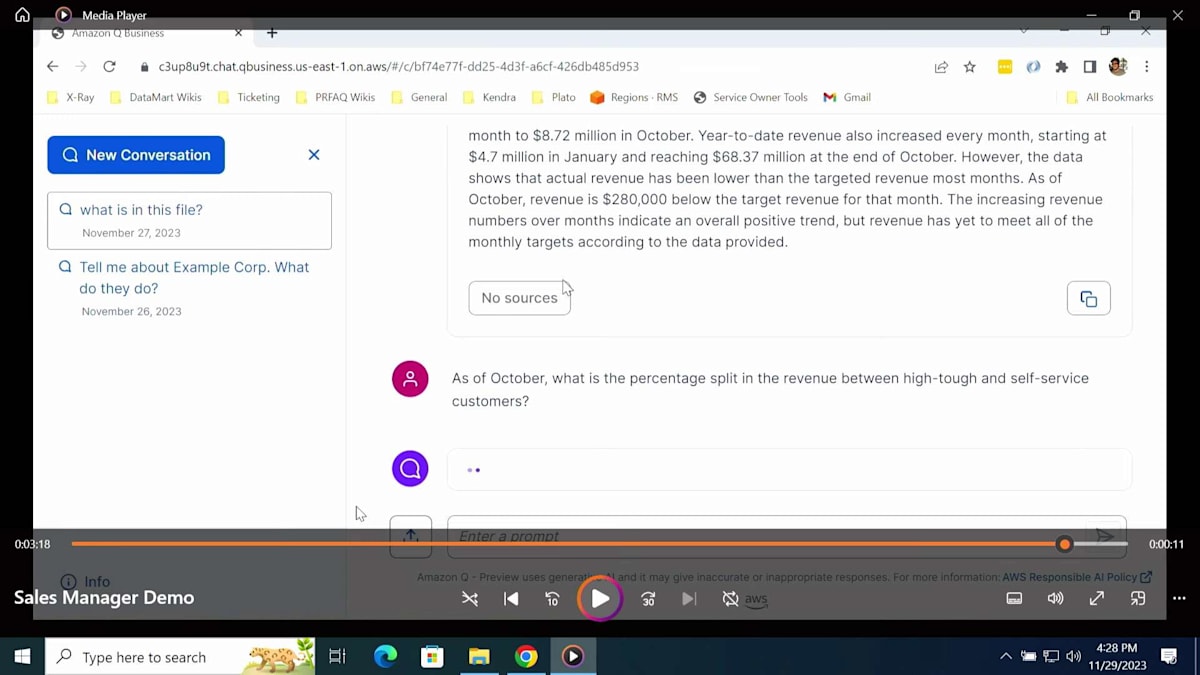Bookmark this page with star icon
1200x675 pixels.
tap(969, 67)
